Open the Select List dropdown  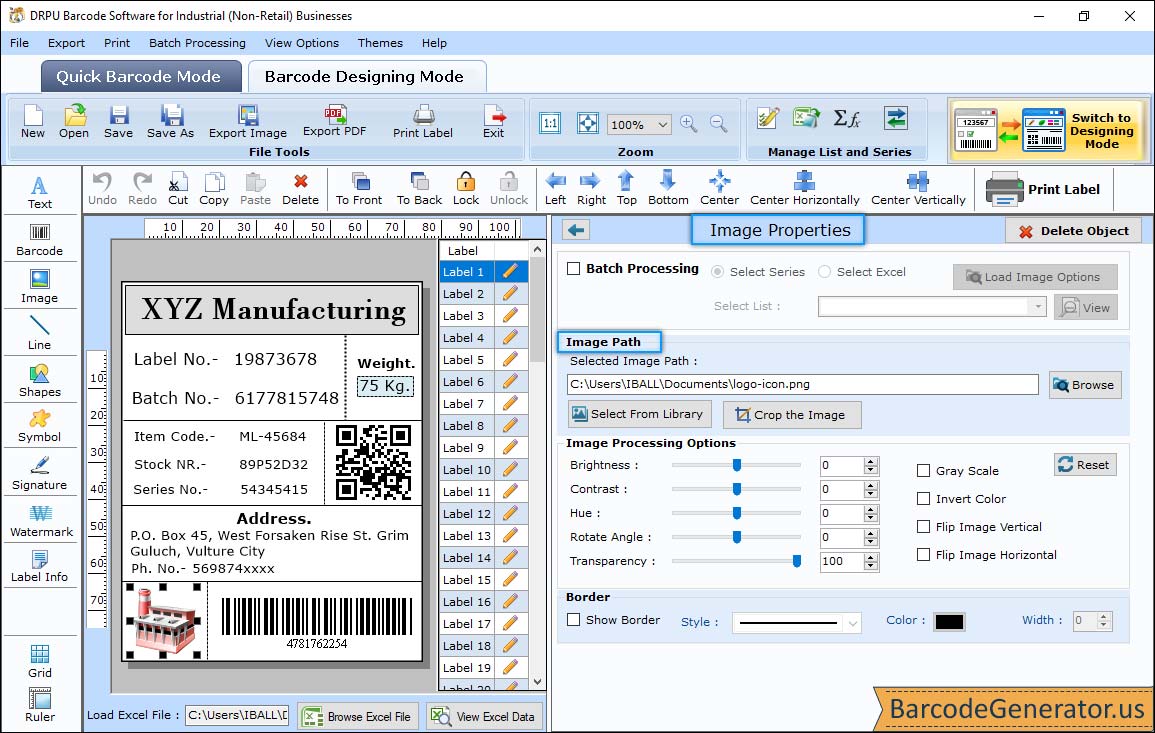click(1037, 306)
